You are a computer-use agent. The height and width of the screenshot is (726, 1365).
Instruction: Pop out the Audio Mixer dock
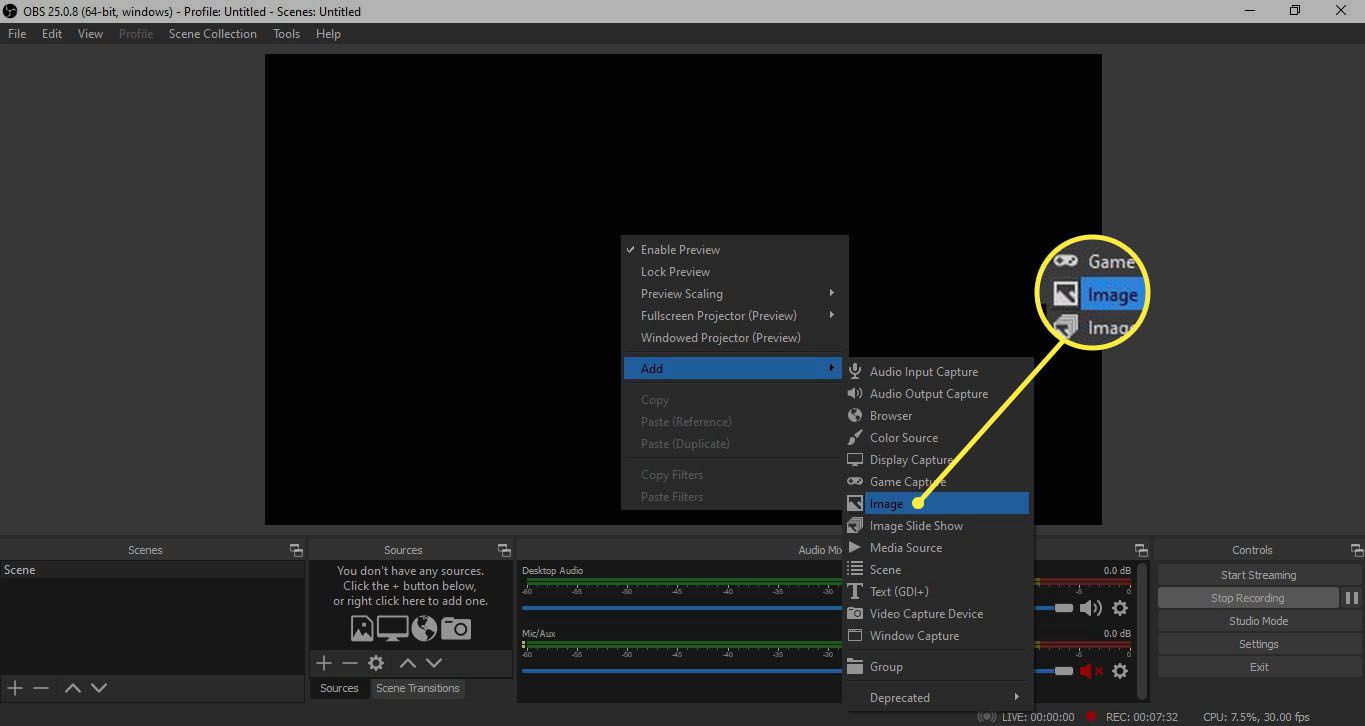click(x=1141, y=550)
